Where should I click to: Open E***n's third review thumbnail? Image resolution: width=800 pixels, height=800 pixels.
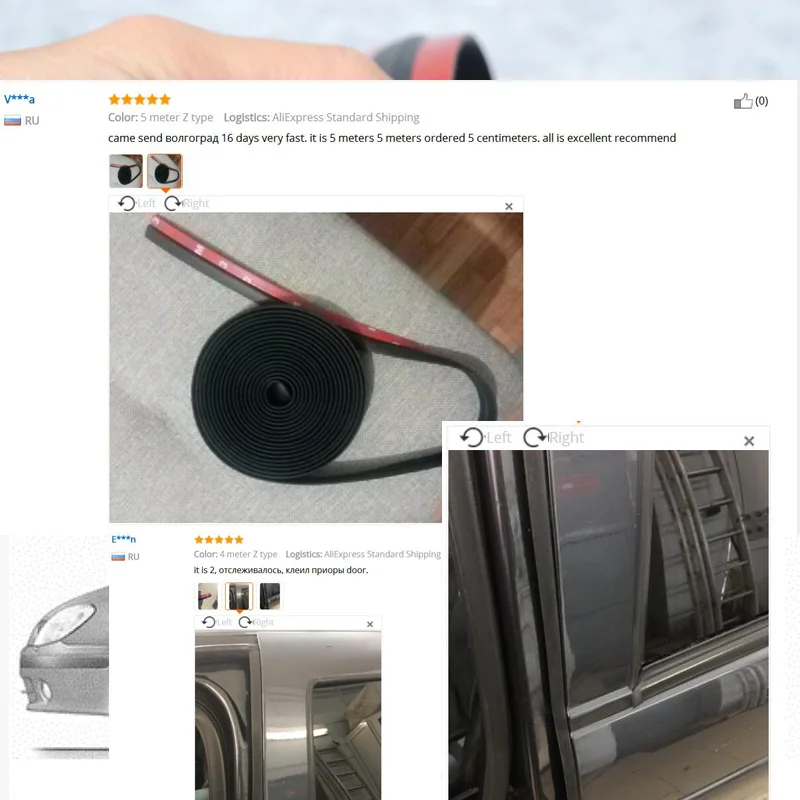coord(270,596)
